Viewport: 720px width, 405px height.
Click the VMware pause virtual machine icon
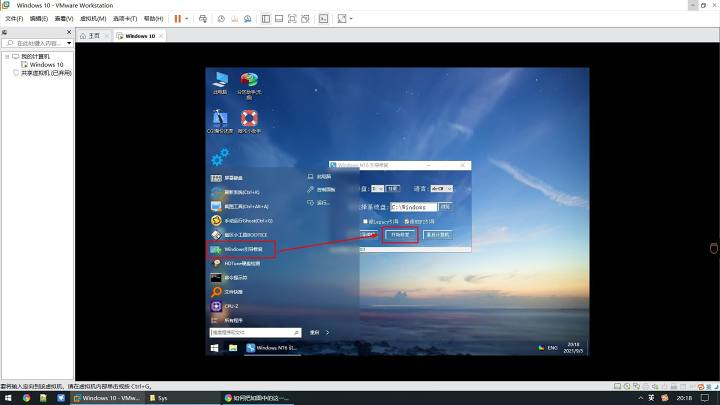[178, 19]
